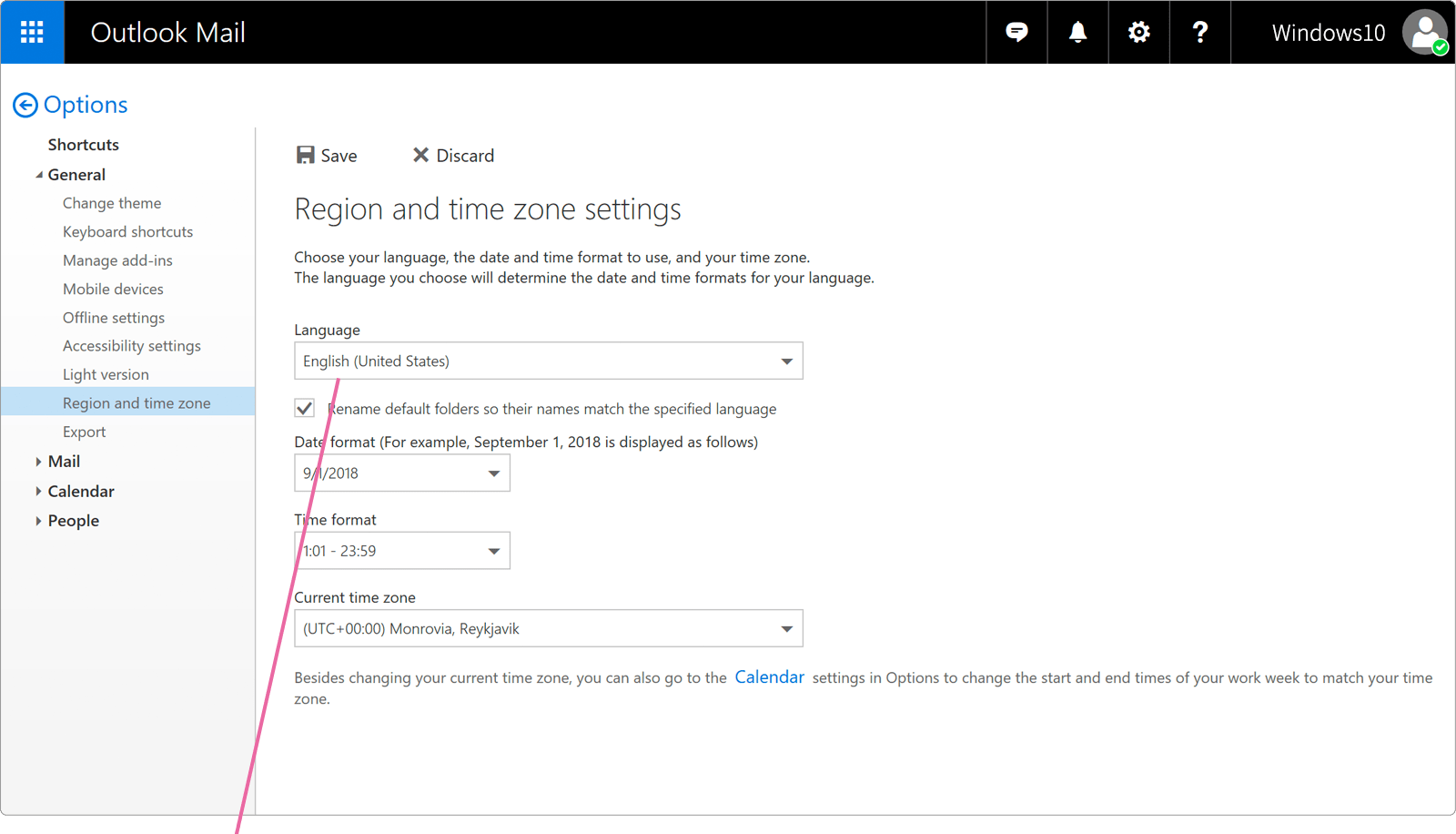Open Accessibility settings
The image size is (1456, 834).
132,346
